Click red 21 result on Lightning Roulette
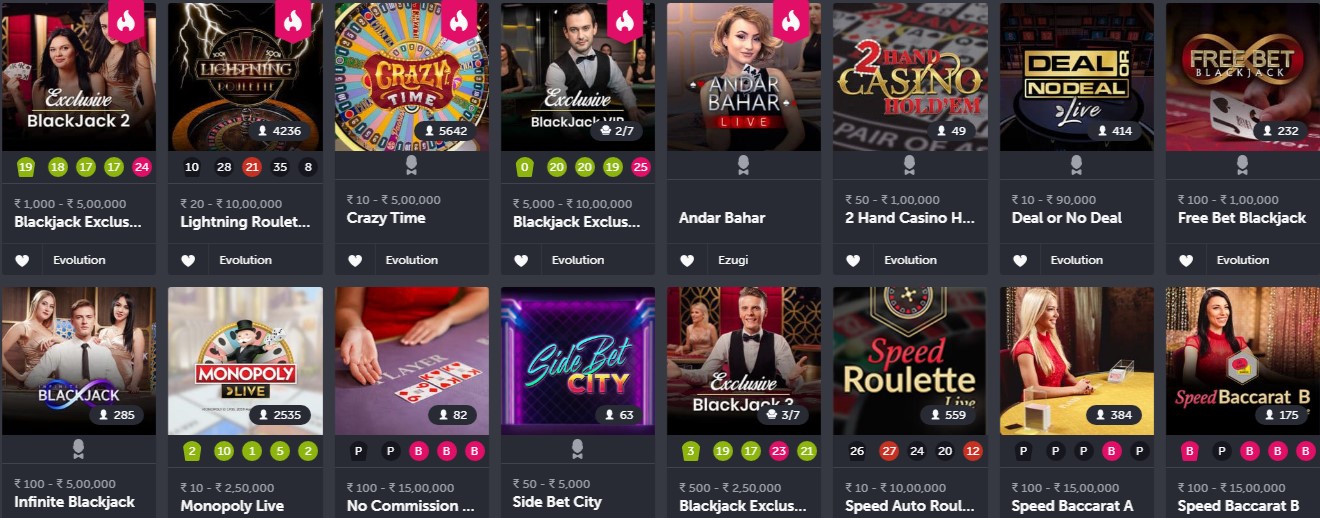The height and width of the screenshot is (518, 1320). tap(252, 167)
